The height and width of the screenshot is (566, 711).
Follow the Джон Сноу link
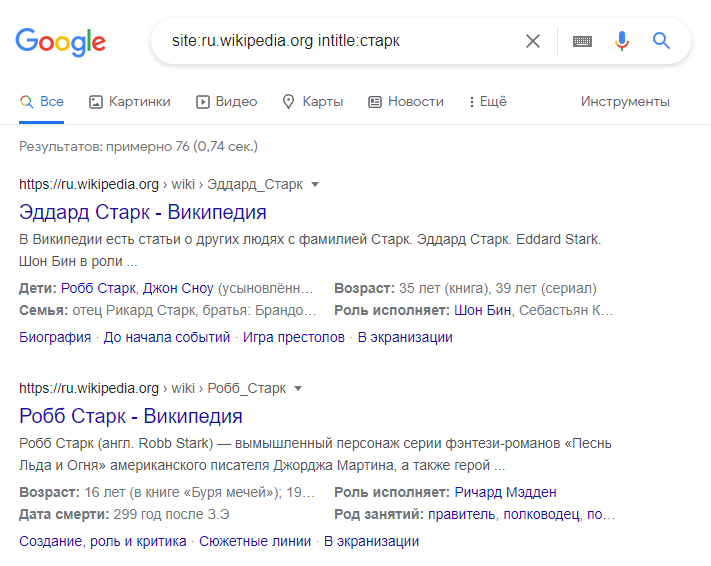tap(178, 288)
